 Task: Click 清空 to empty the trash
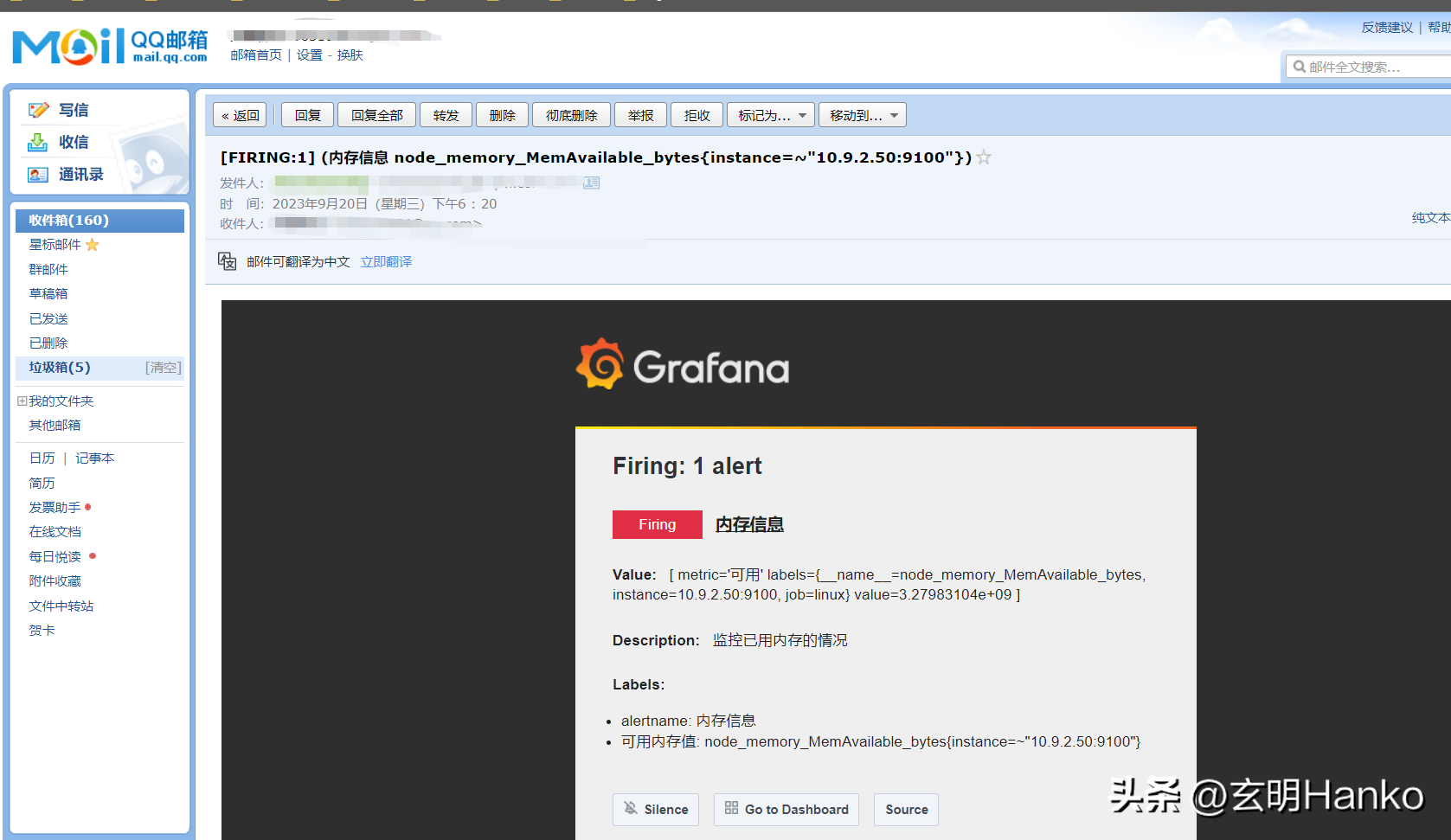[x=164, y=368]
